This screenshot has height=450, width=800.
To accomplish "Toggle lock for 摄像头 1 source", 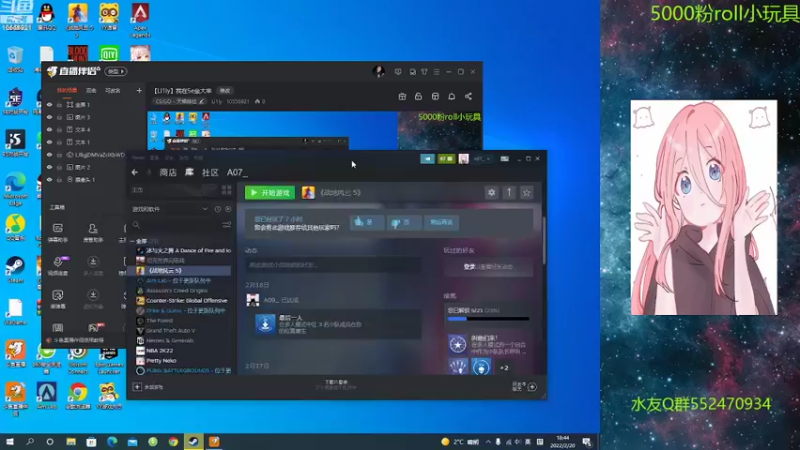I will (59, 180).
